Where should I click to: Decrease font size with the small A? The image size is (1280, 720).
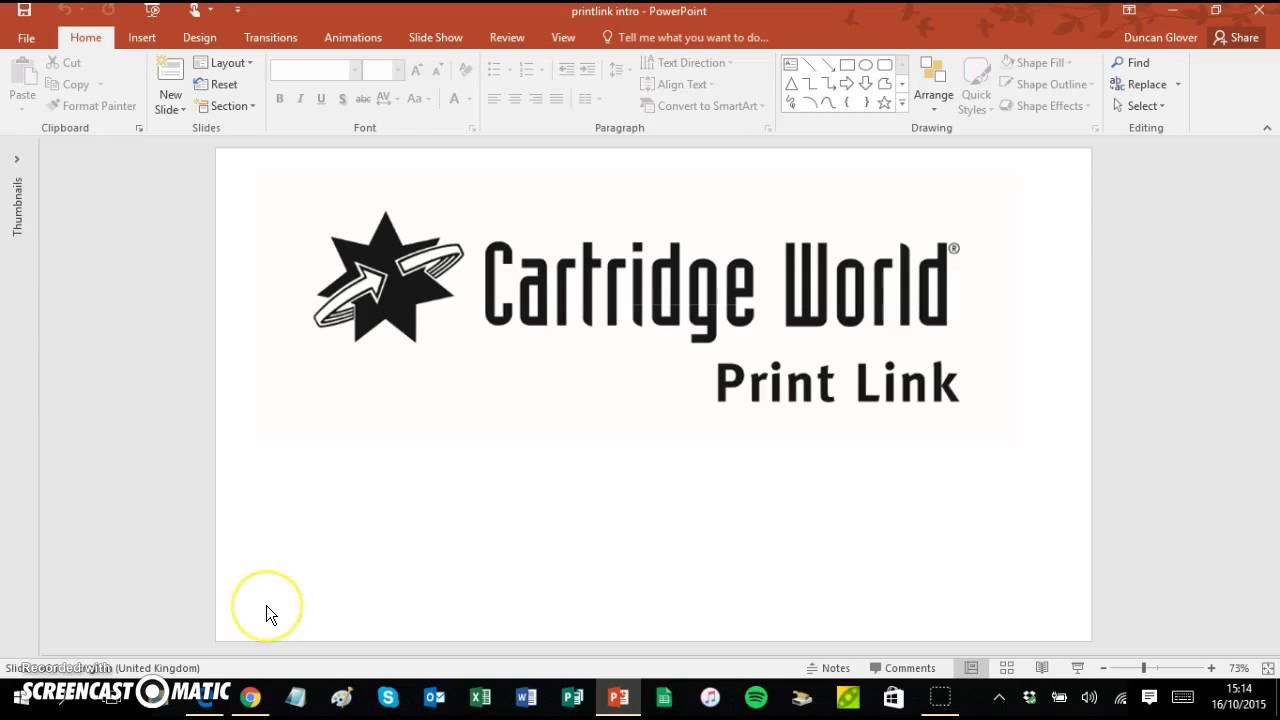pyautogui.click(x=437, y=70)
